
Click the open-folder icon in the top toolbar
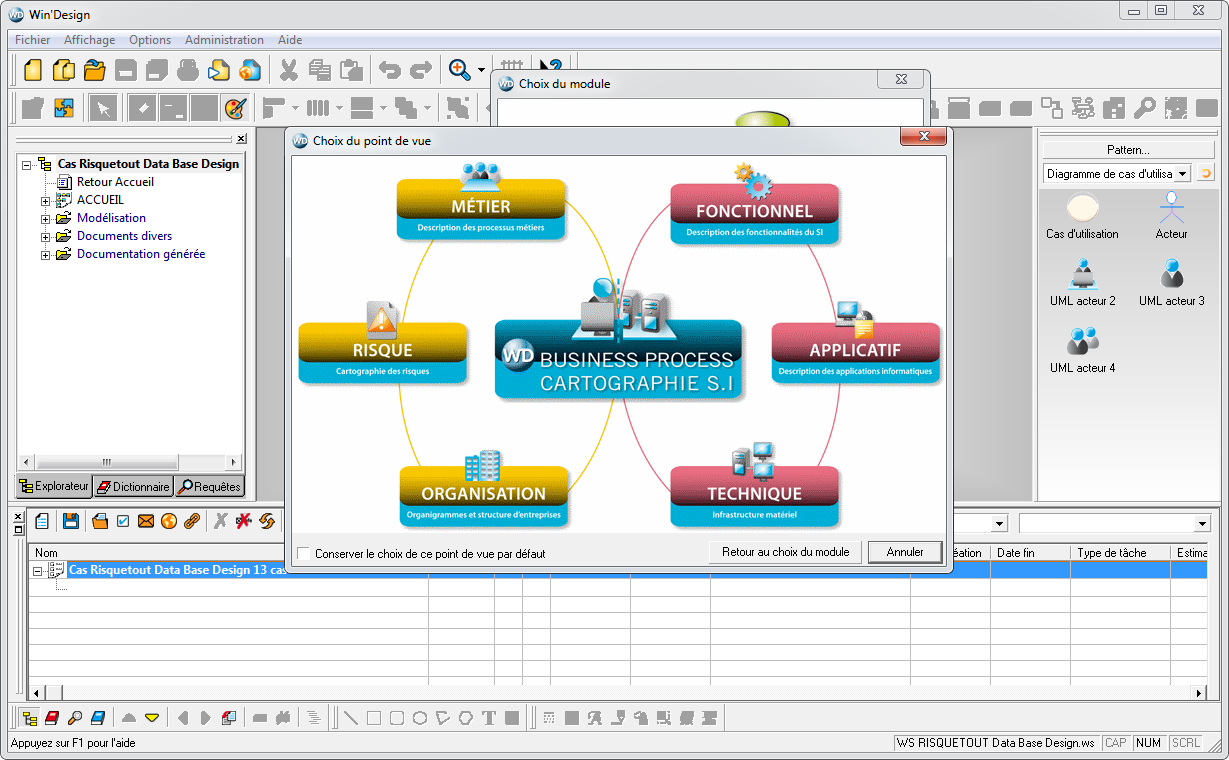tap(95, 70)
